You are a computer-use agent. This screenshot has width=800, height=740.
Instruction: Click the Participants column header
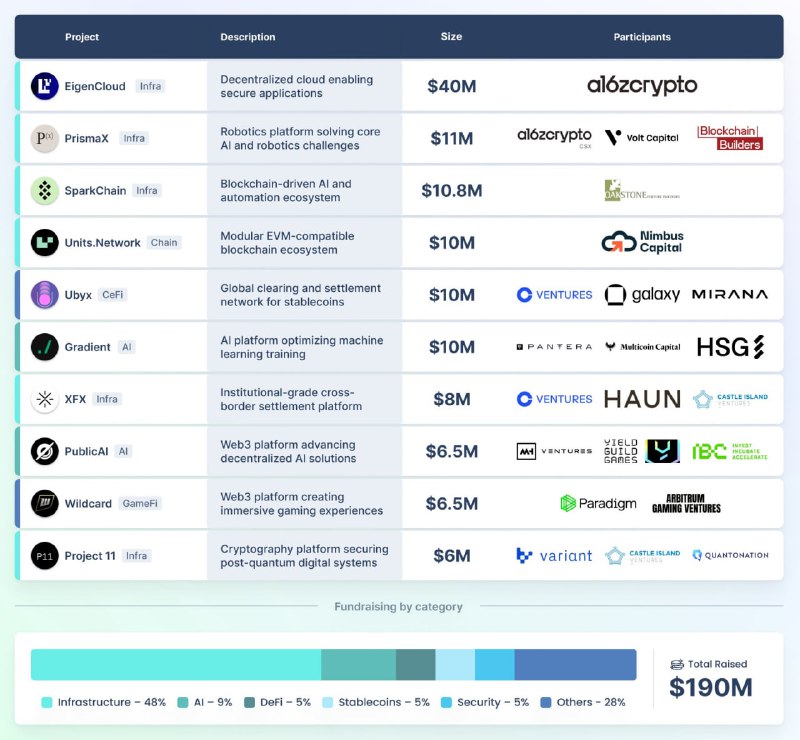click(642, 37)
